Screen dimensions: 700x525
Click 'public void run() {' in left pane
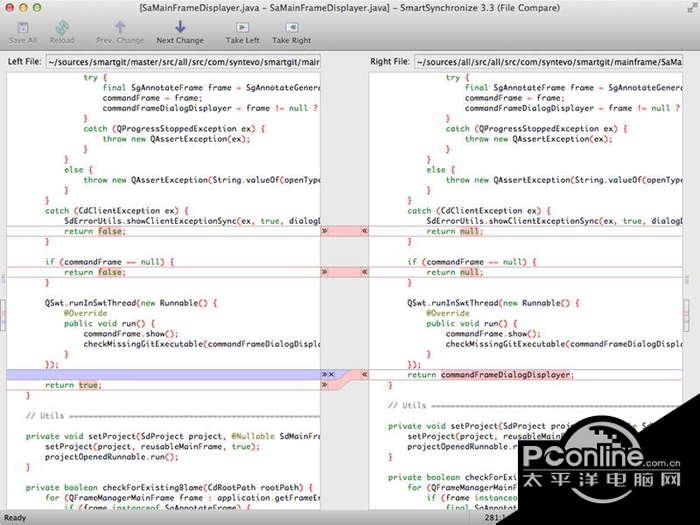109,324
